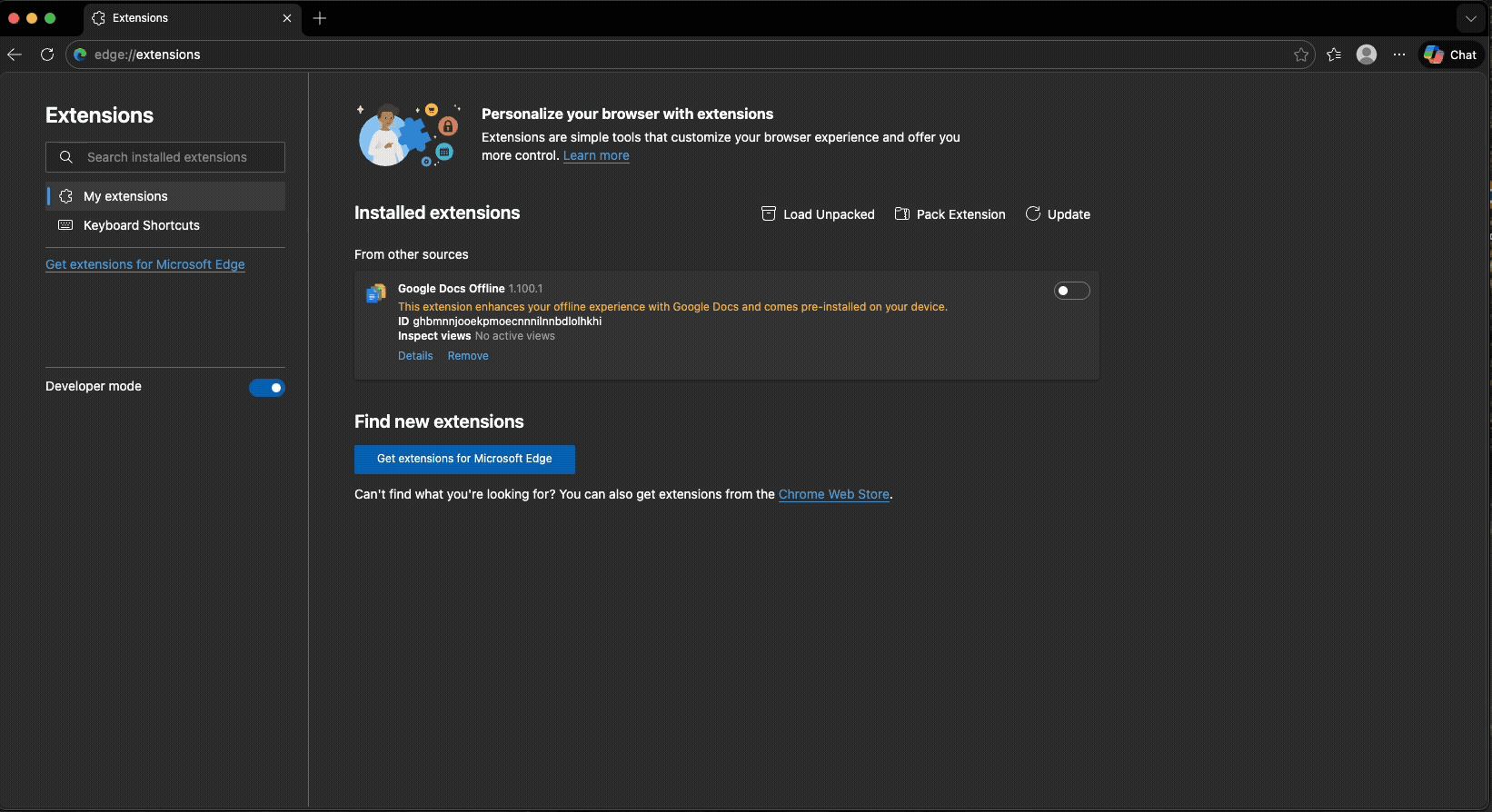Click the puzzle icon beside My extensions

(x=65, y=196)
